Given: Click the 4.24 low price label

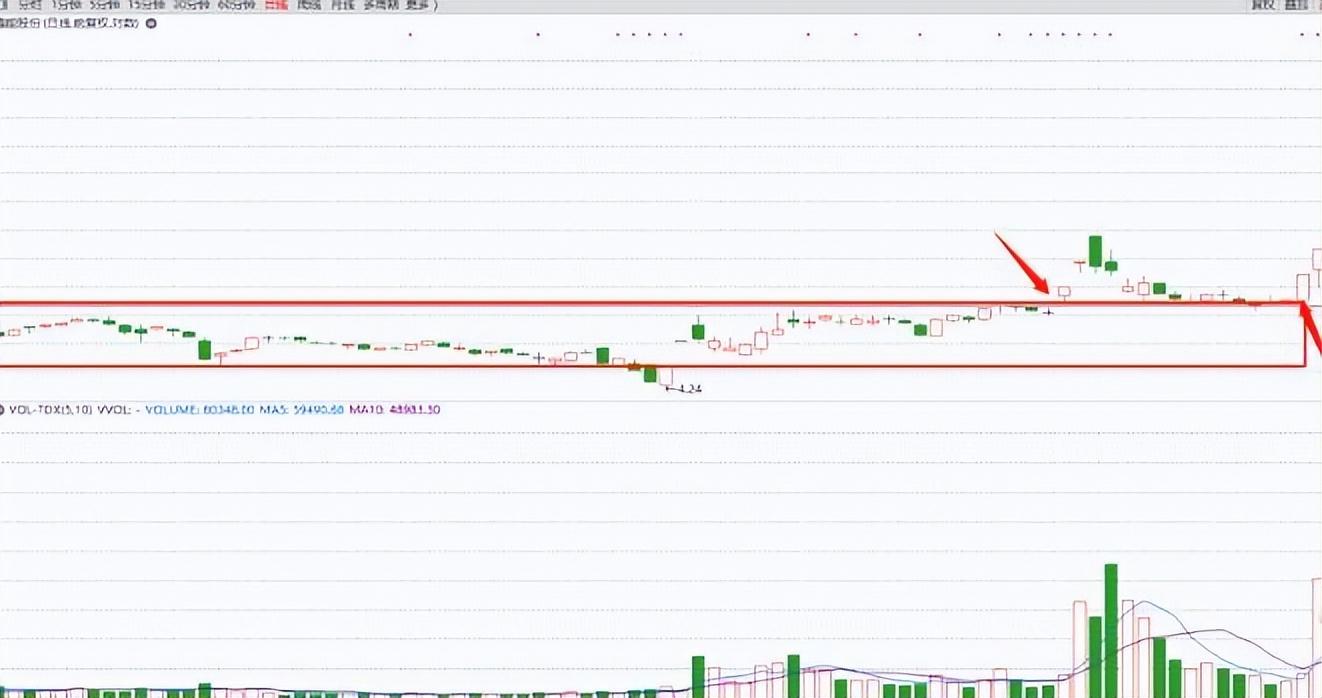Looking at the screenshot, I should [688, 388].
